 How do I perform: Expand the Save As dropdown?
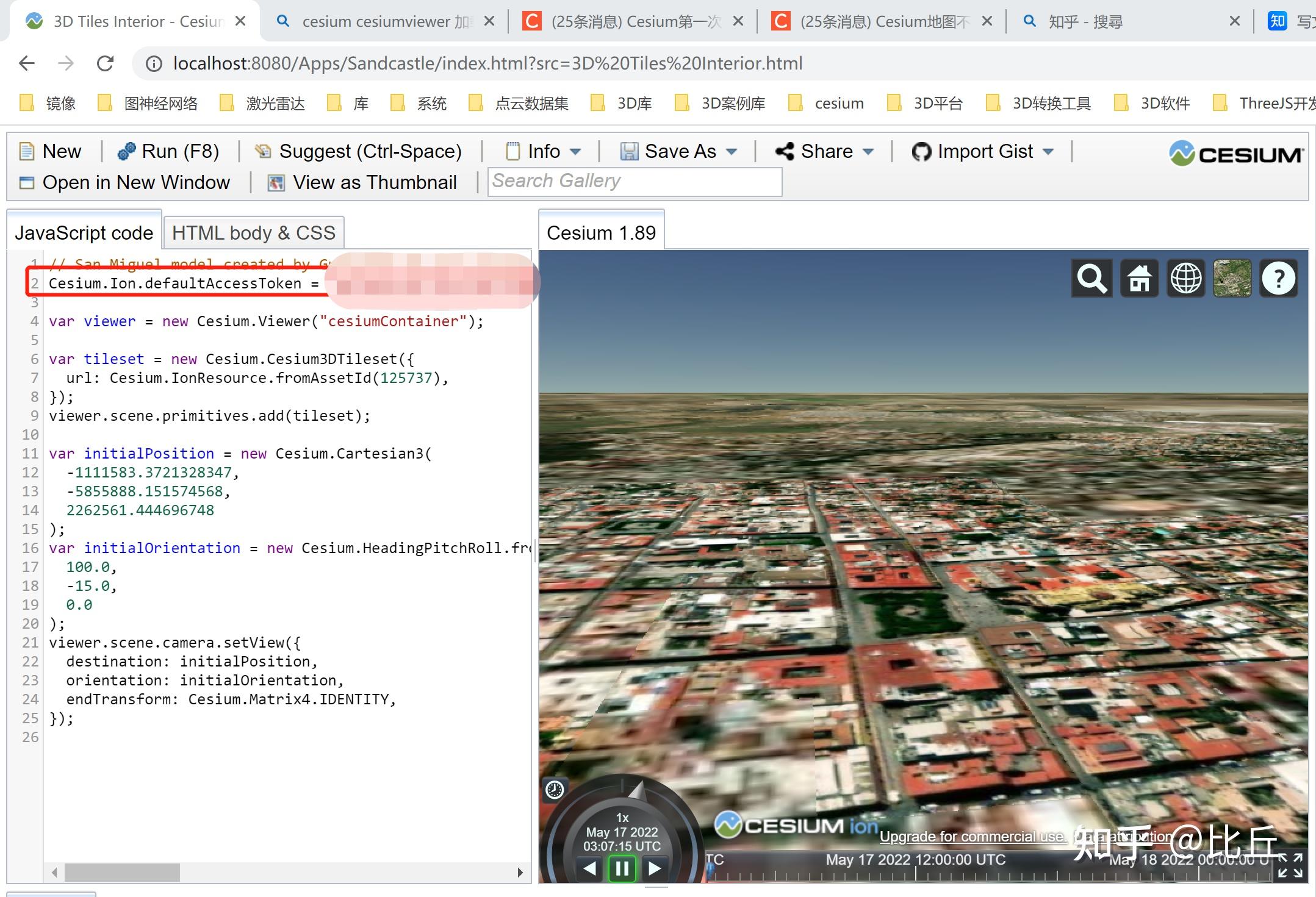pyautogui.click(x=679, y=151)
